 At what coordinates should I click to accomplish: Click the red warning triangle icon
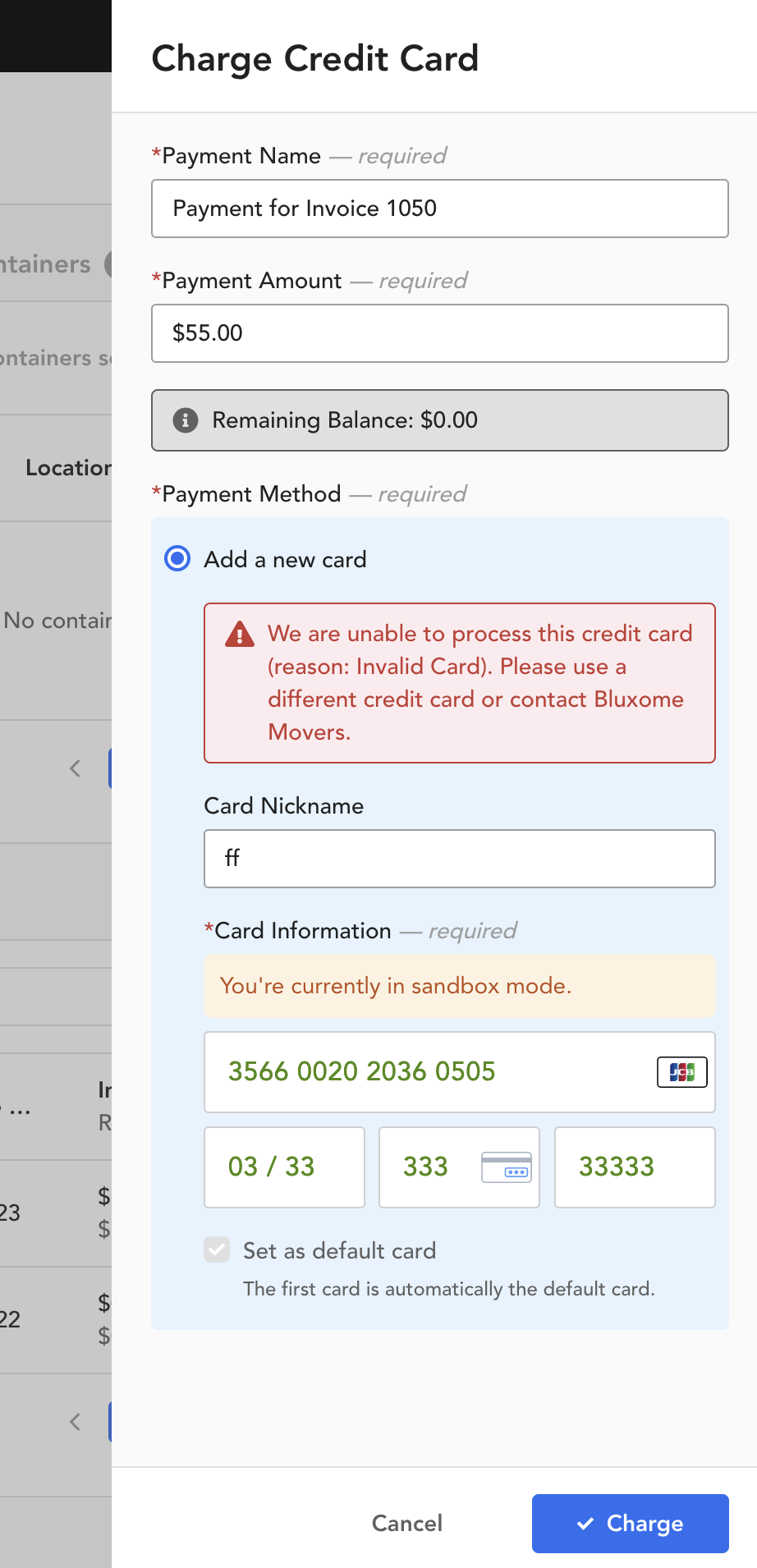(x=239, y=634)
